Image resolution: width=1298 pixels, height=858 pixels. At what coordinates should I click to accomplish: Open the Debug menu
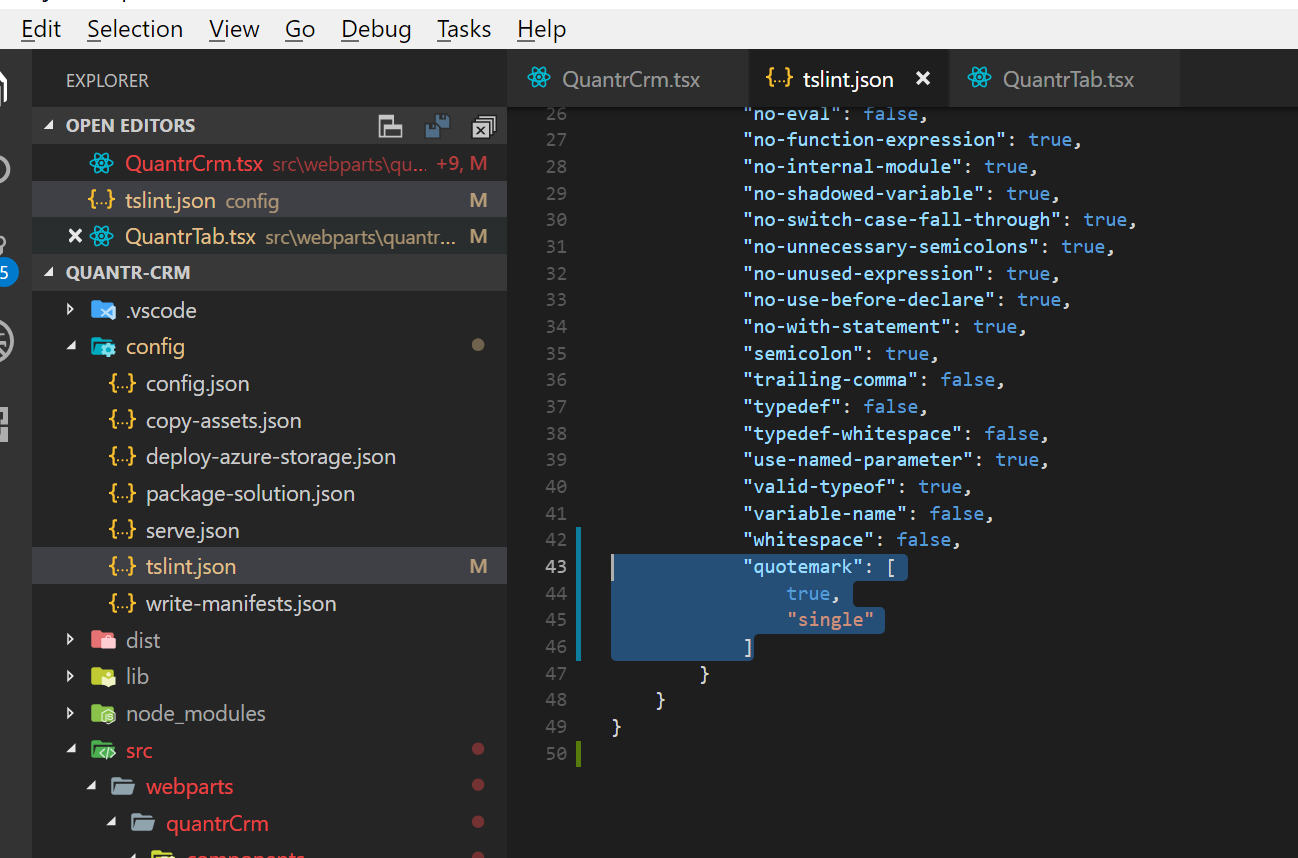tap(376, 29)
